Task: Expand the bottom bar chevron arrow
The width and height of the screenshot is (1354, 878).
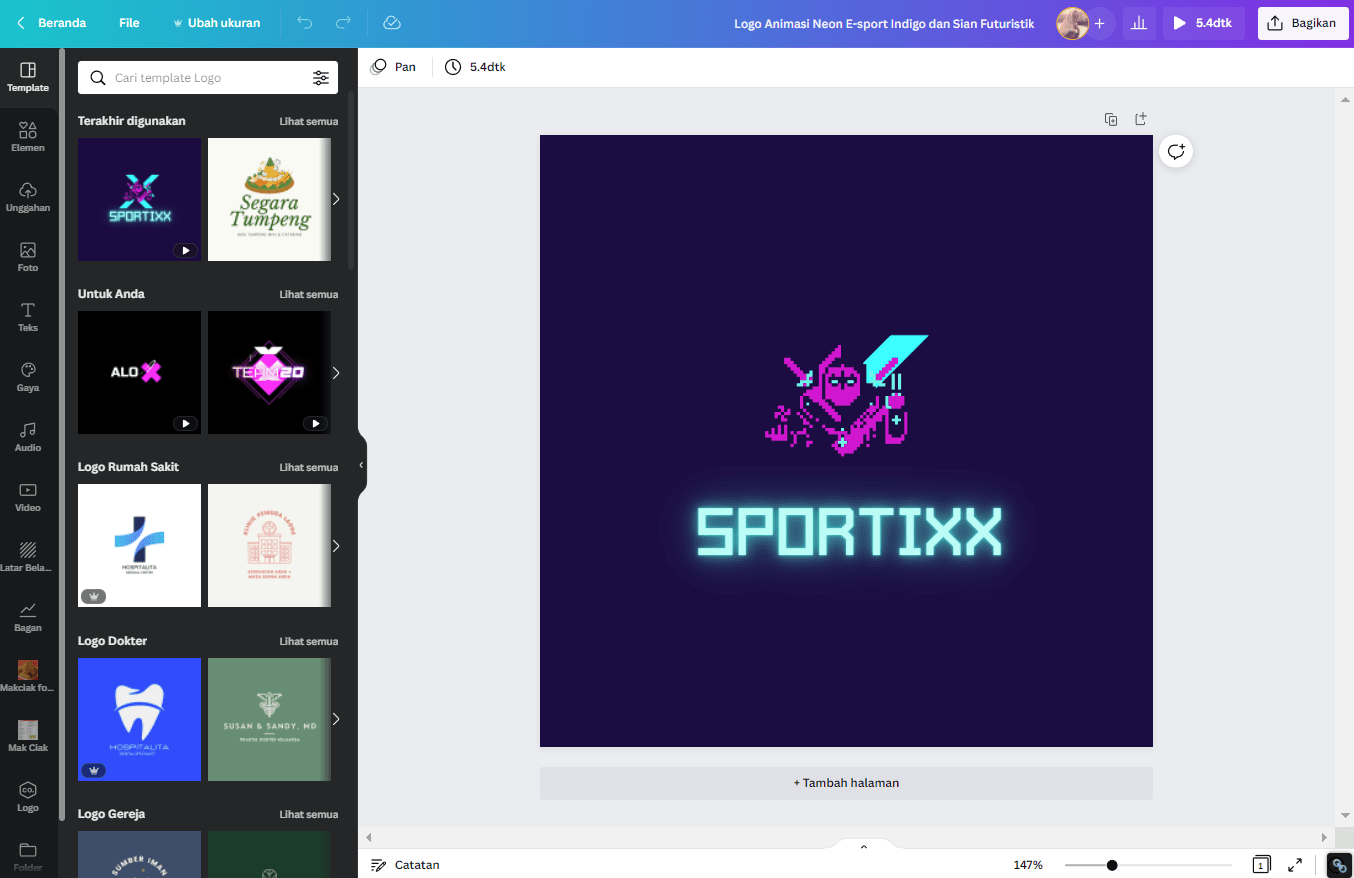Action: (x=863, y=845)
